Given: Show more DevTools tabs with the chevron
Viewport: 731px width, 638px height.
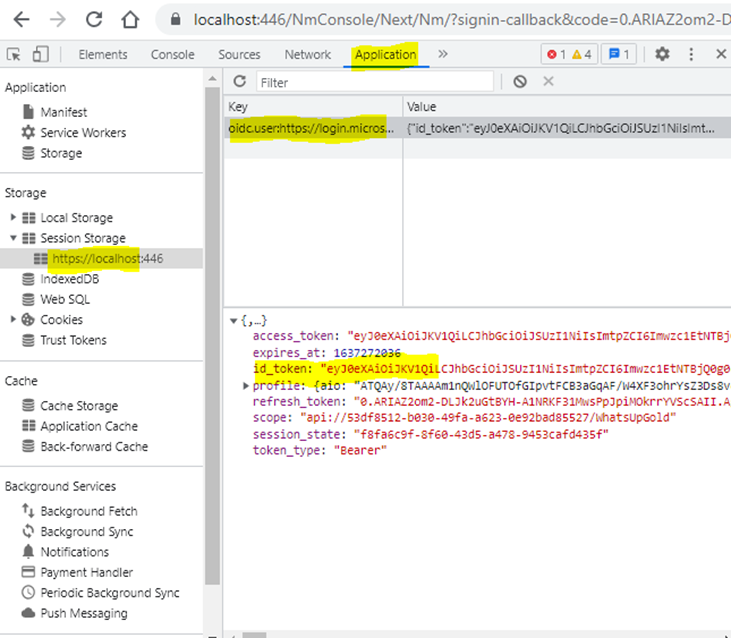Looking at the screenshot, I should point(443,54).
